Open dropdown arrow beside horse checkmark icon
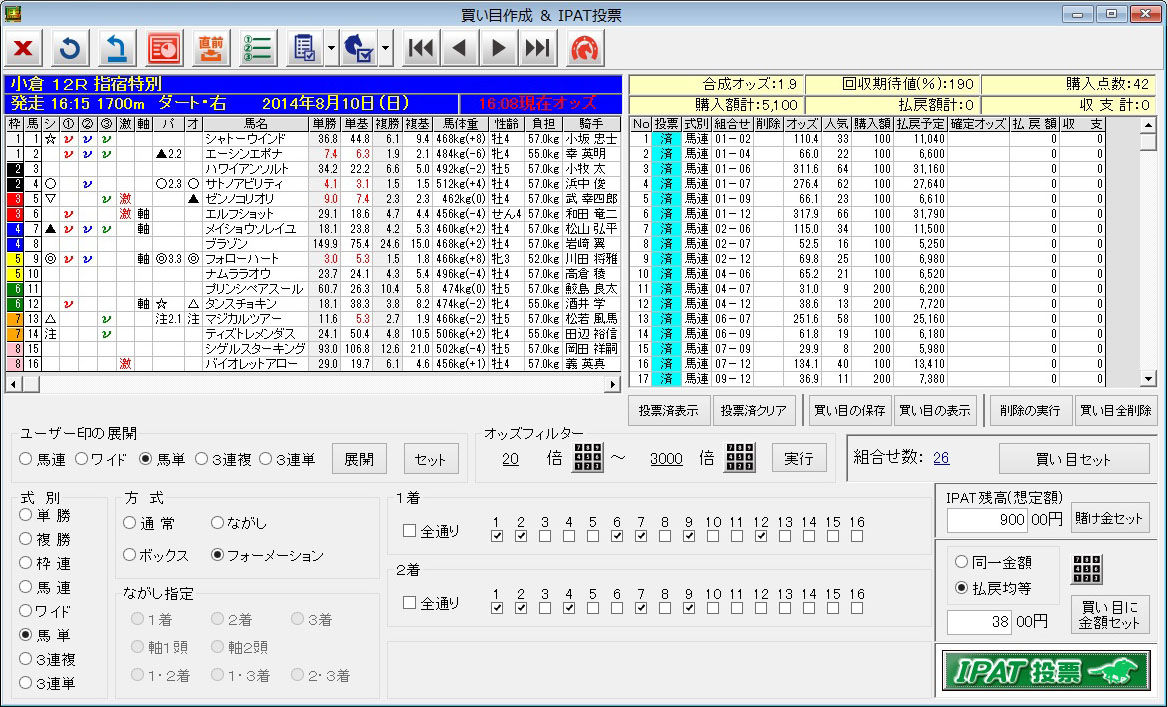 click(386, 49)
